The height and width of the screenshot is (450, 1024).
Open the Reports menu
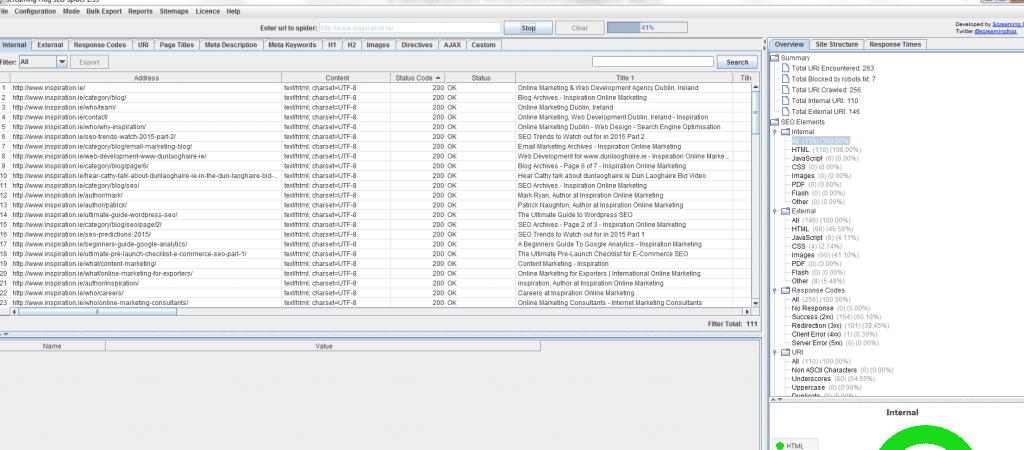(140, 12)
